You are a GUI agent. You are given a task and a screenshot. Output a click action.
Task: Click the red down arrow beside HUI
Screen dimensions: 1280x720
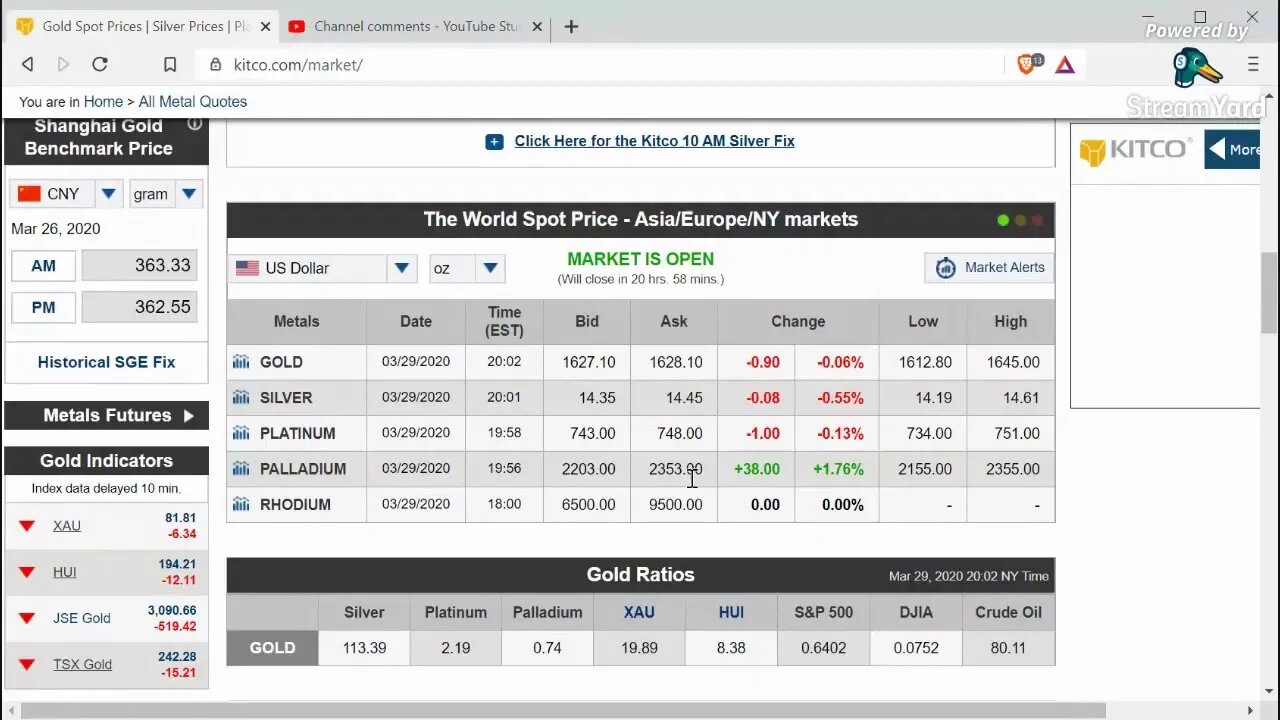point(27,572)
